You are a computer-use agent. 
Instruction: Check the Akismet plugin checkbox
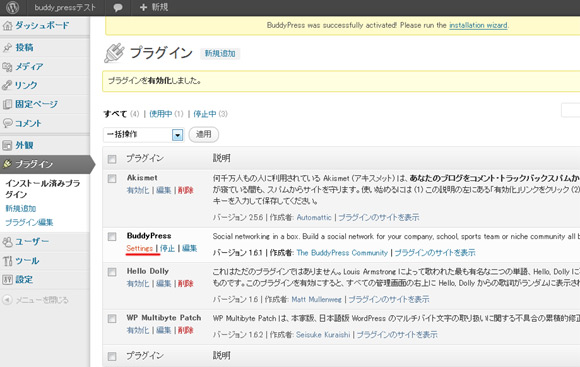[x=112, y=179]
